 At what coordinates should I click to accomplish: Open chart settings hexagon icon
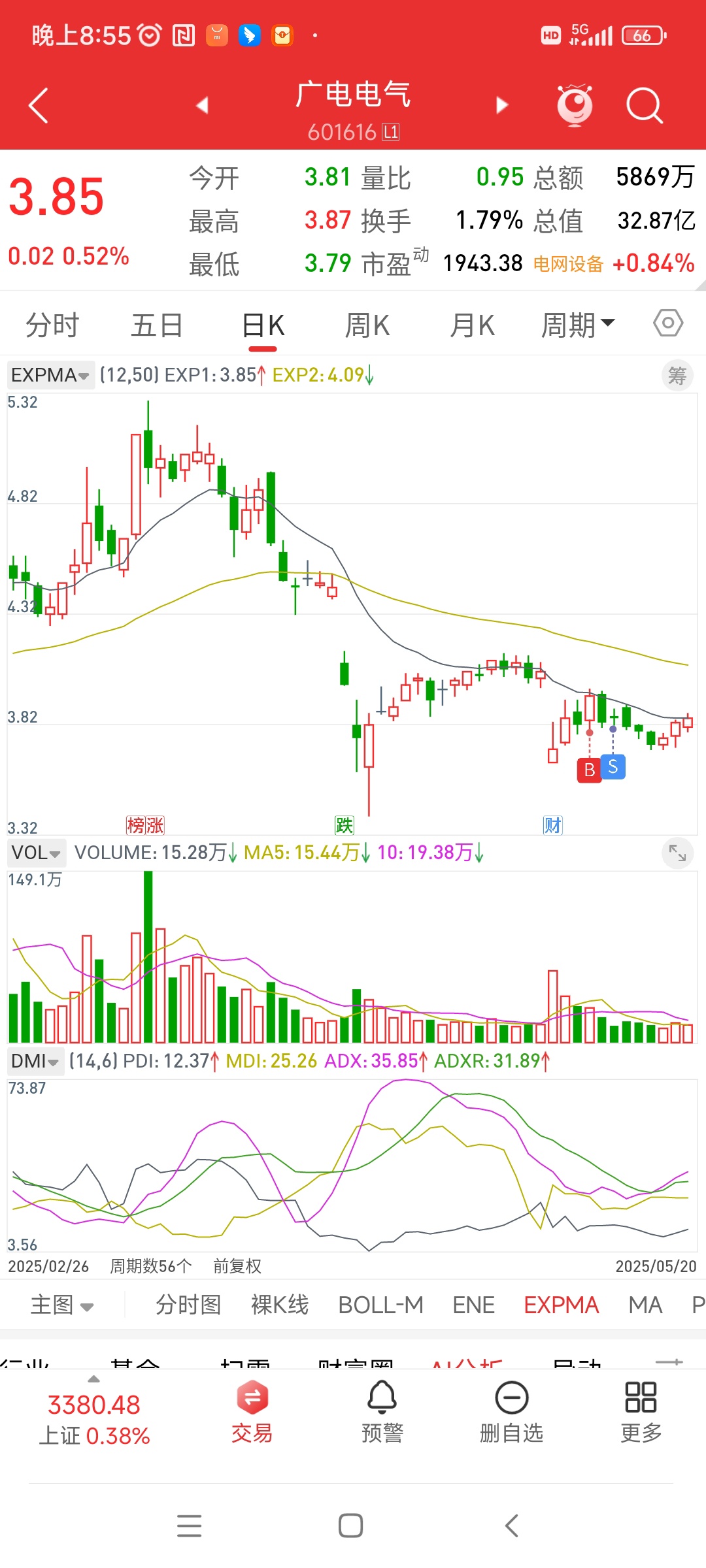(x=668, y=323)
